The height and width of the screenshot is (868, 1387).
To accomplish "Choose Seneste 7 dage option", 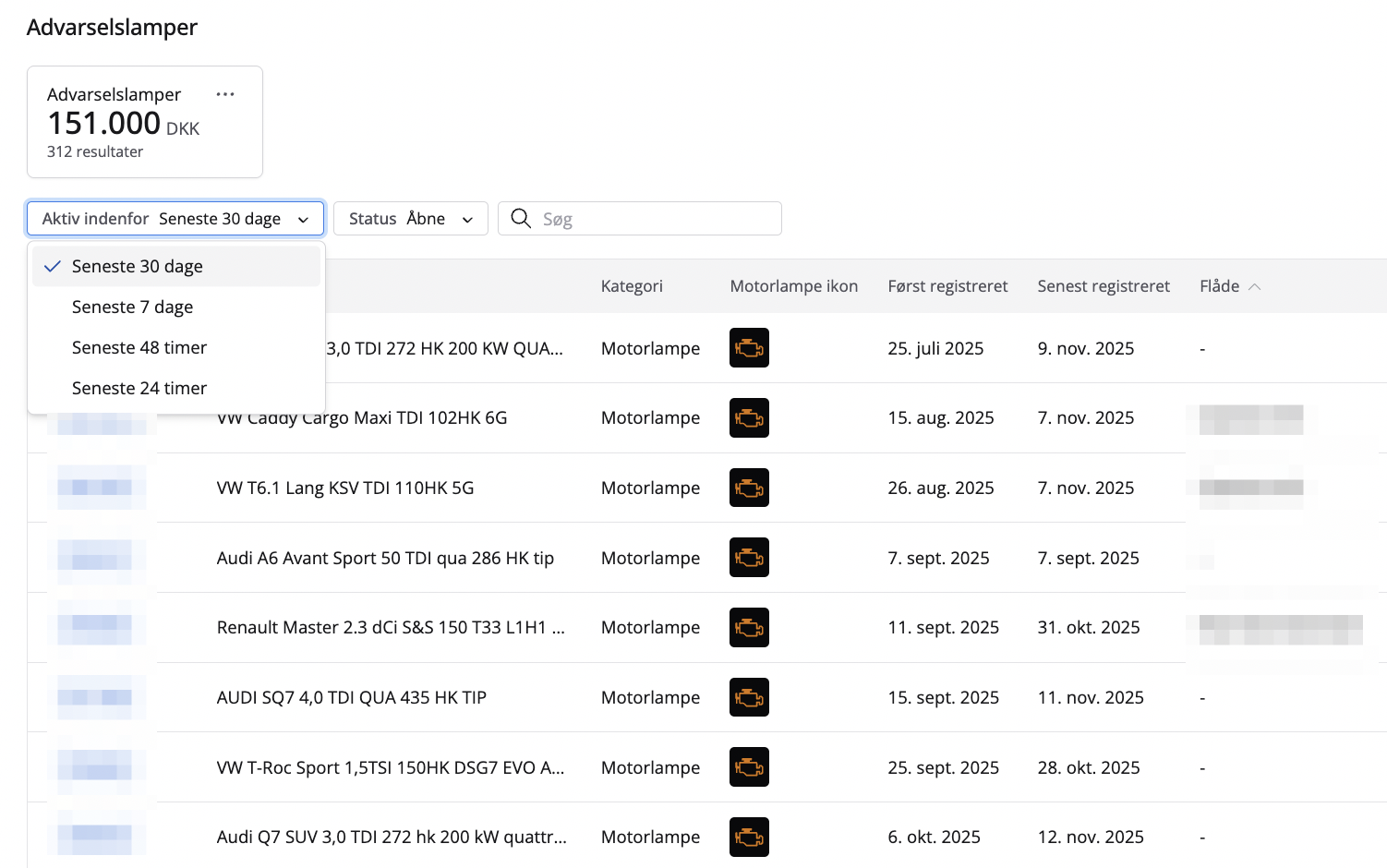I will 133,307.
